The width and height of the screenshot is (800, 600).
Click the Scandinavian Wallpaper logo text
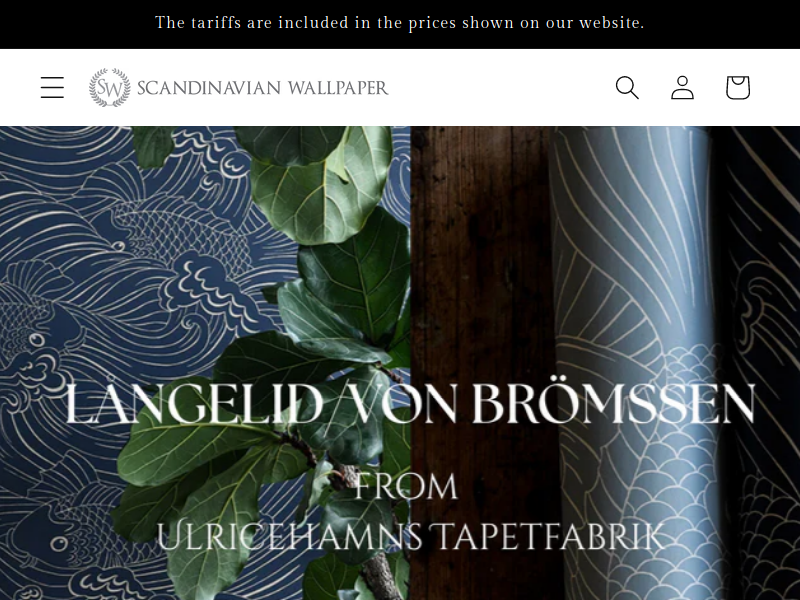click(x=263, y=88)
